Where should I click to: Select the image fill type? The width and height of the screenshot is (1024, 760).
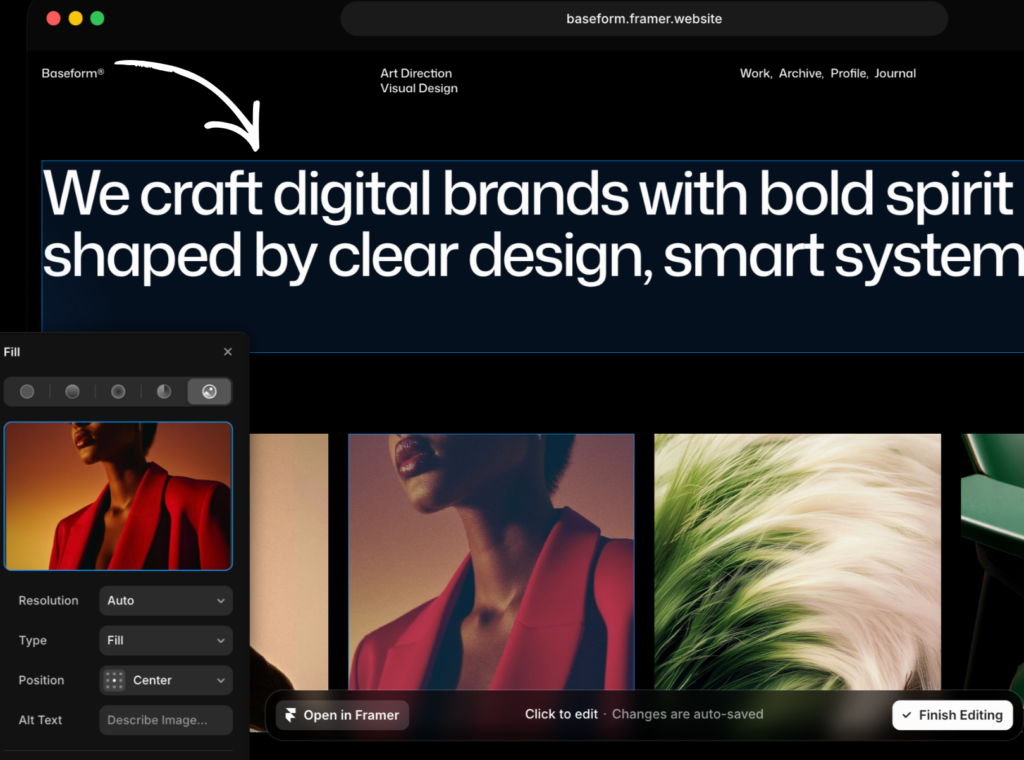(x=209, y=391)
